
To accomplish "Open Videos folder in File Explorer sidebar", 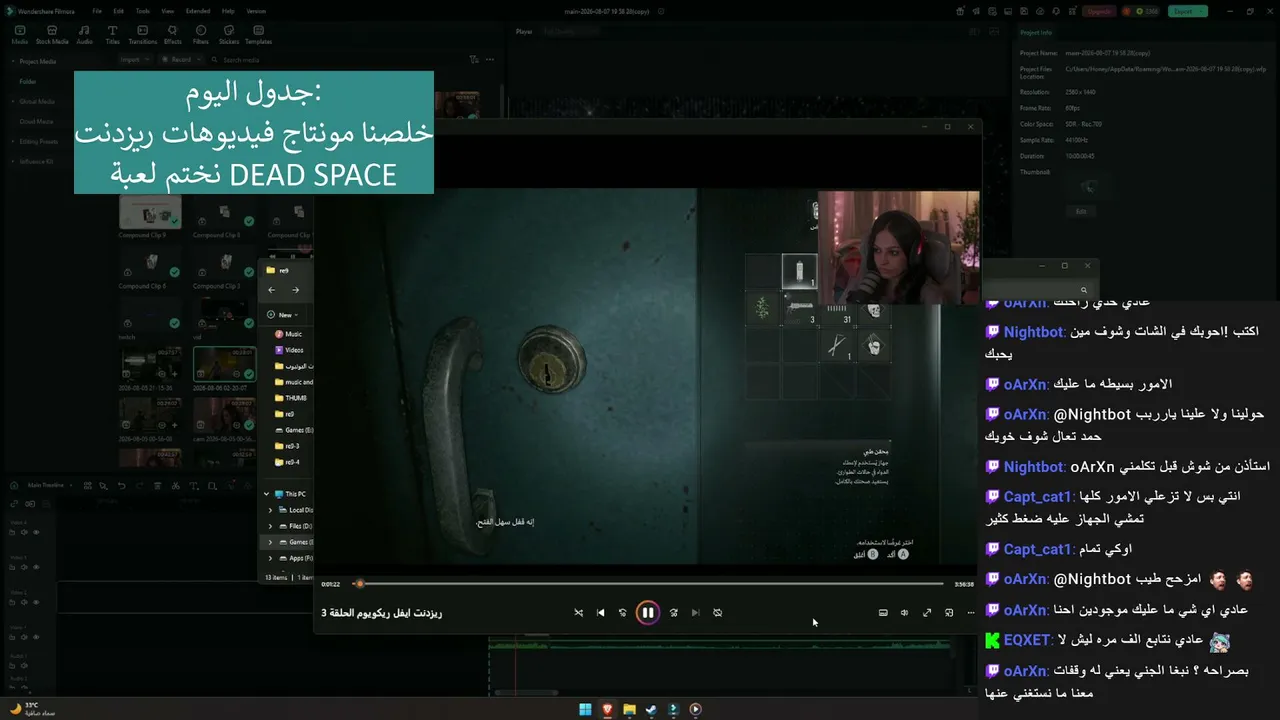I will 290,350.
